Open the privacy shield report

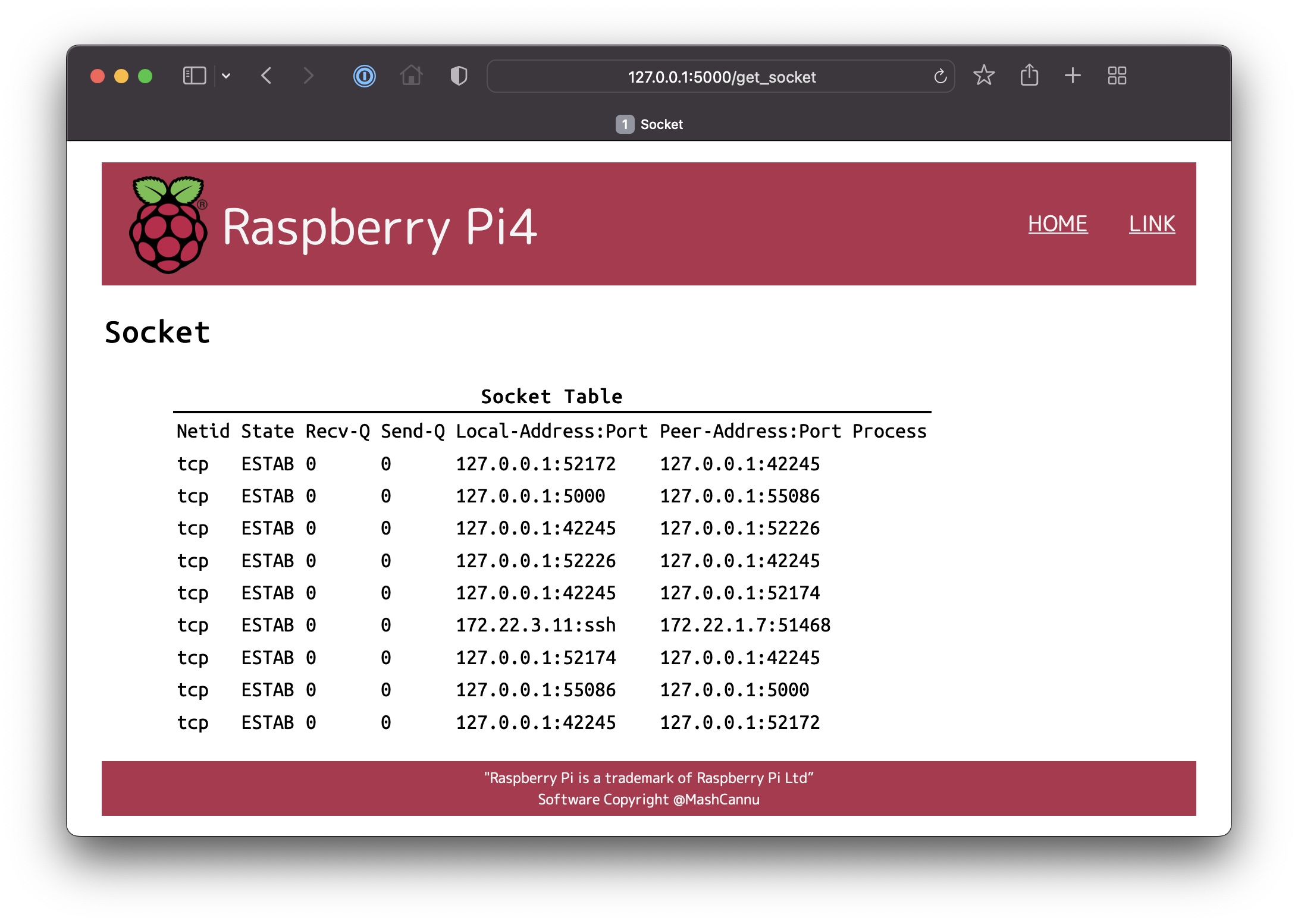pos(458,76)
